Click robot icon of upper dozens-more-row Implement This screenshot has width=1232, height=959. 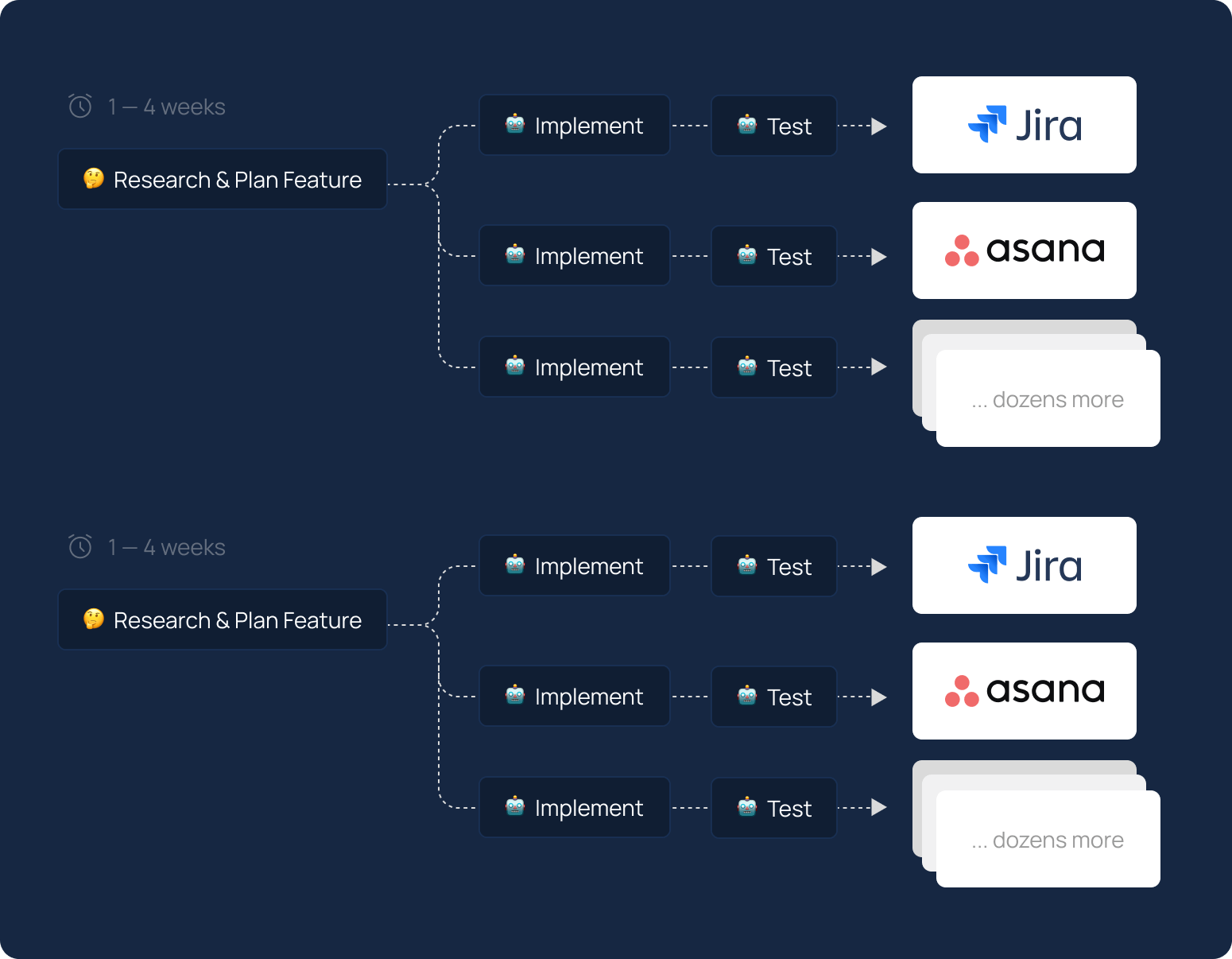[x=515, y=366]
